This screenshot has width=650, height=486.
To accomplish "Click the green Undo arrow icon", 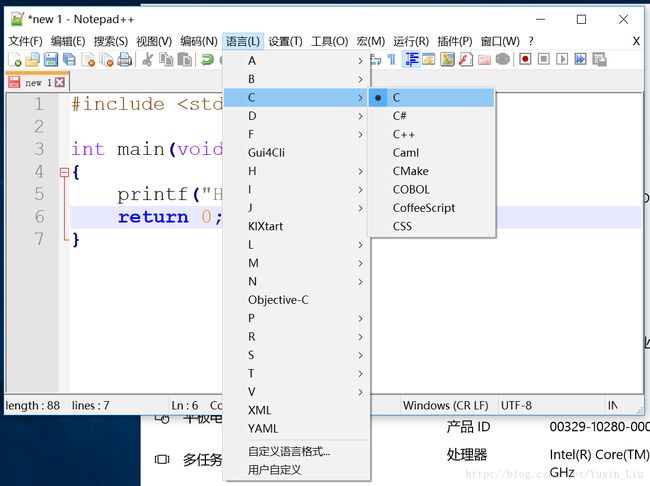I will pos(207,60).
